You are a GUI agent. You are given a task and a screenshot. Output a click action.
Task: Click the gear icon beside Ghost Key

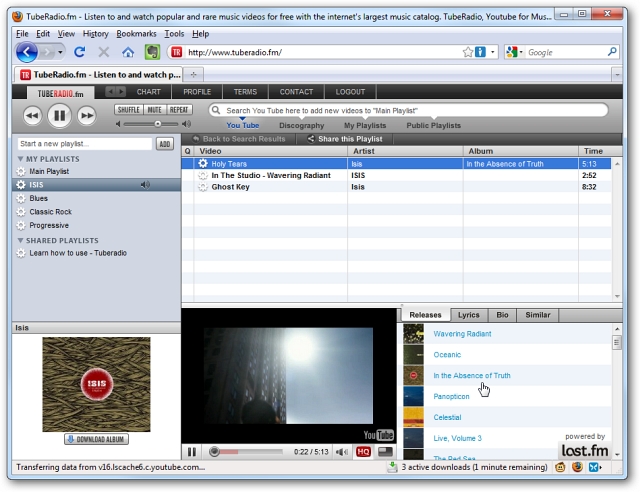click(203, 187)
